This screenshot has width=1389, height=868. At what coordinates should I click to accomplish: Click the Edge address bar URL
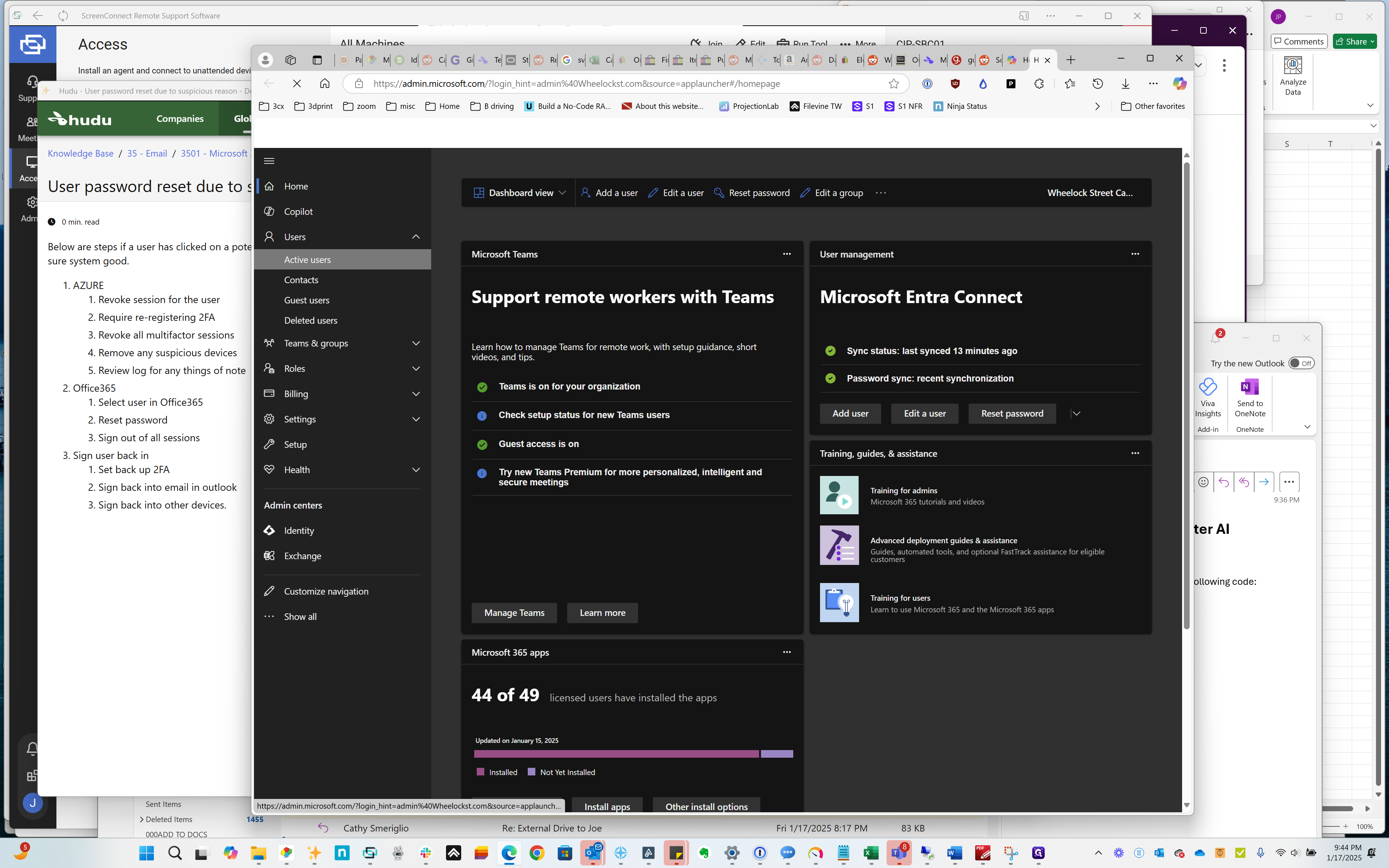(576, 84)
